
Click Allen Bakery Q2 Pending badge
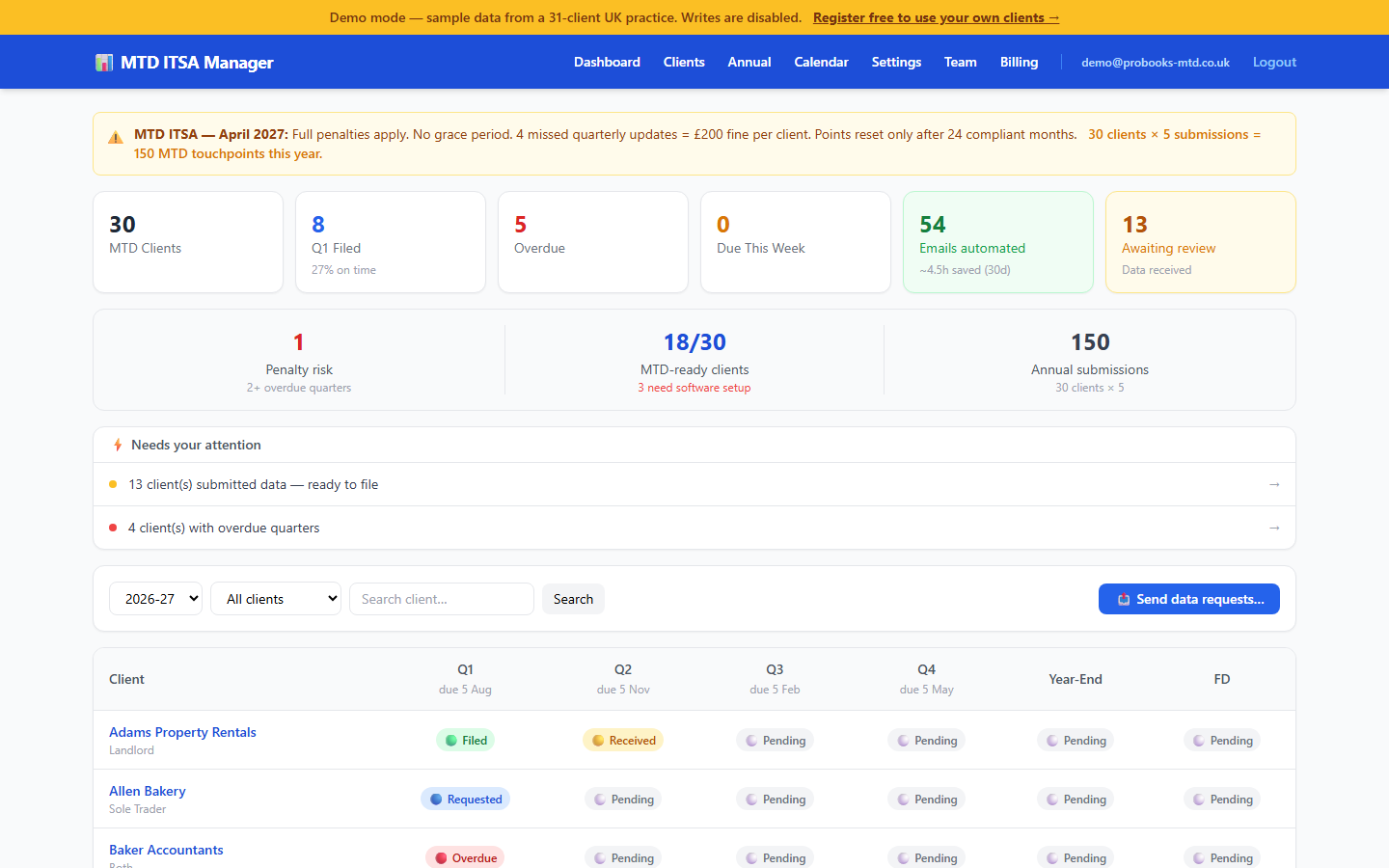[623, 800]
